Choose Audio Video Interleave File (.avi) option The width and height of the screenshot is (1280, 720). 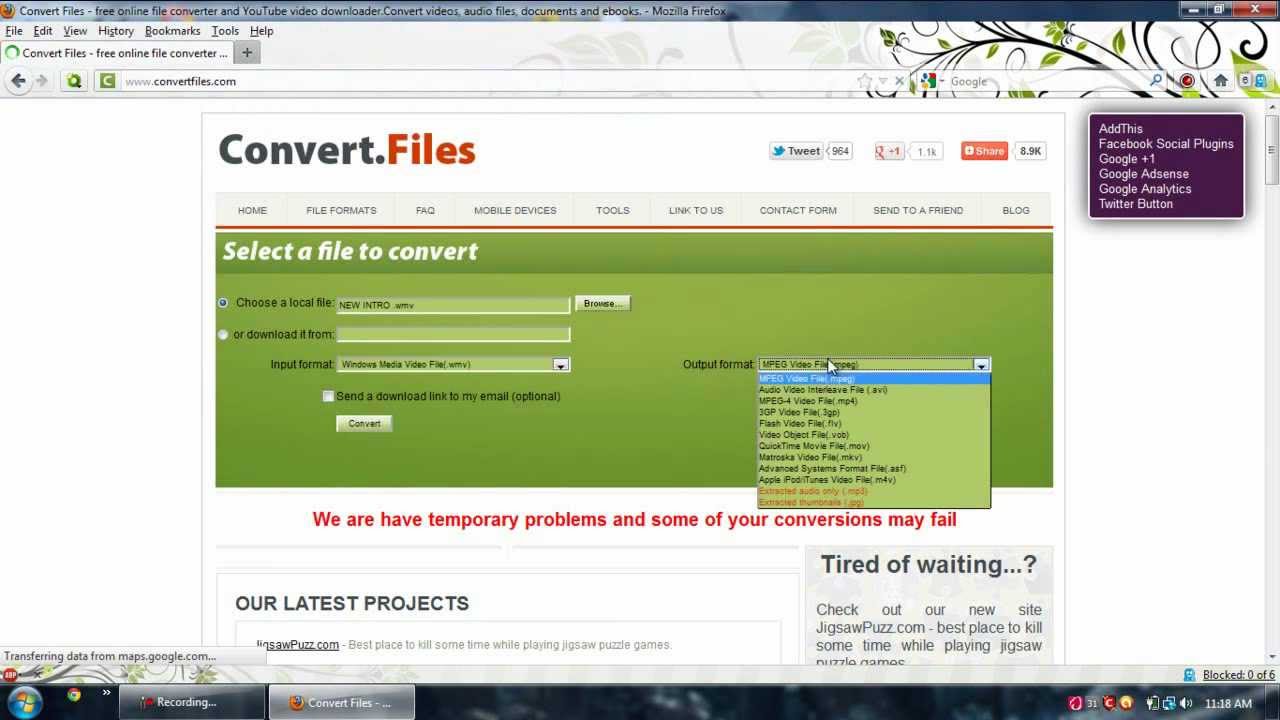pos(874,390)
